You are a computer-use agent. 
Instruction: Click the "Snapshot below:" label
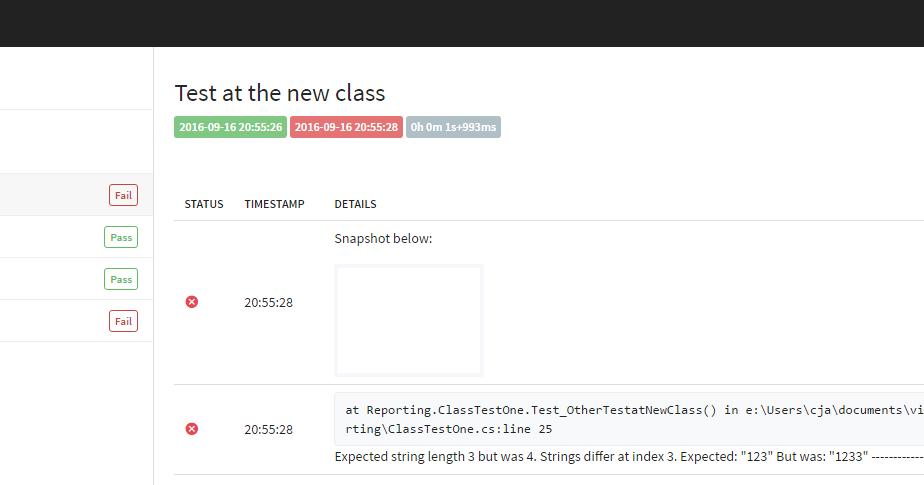click(x=383, y=239)
